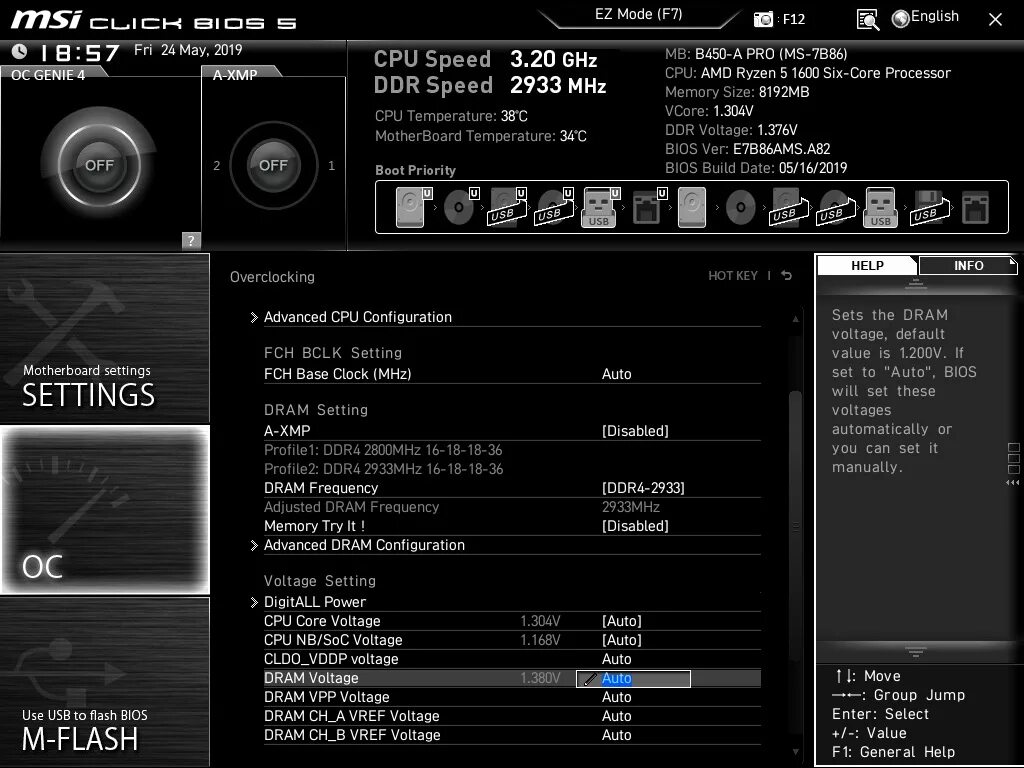Image resolution: width=1024 pixels, height=768 pixels.
Task: Toggle the A-XMP OFF button
Action: point(273,165)
